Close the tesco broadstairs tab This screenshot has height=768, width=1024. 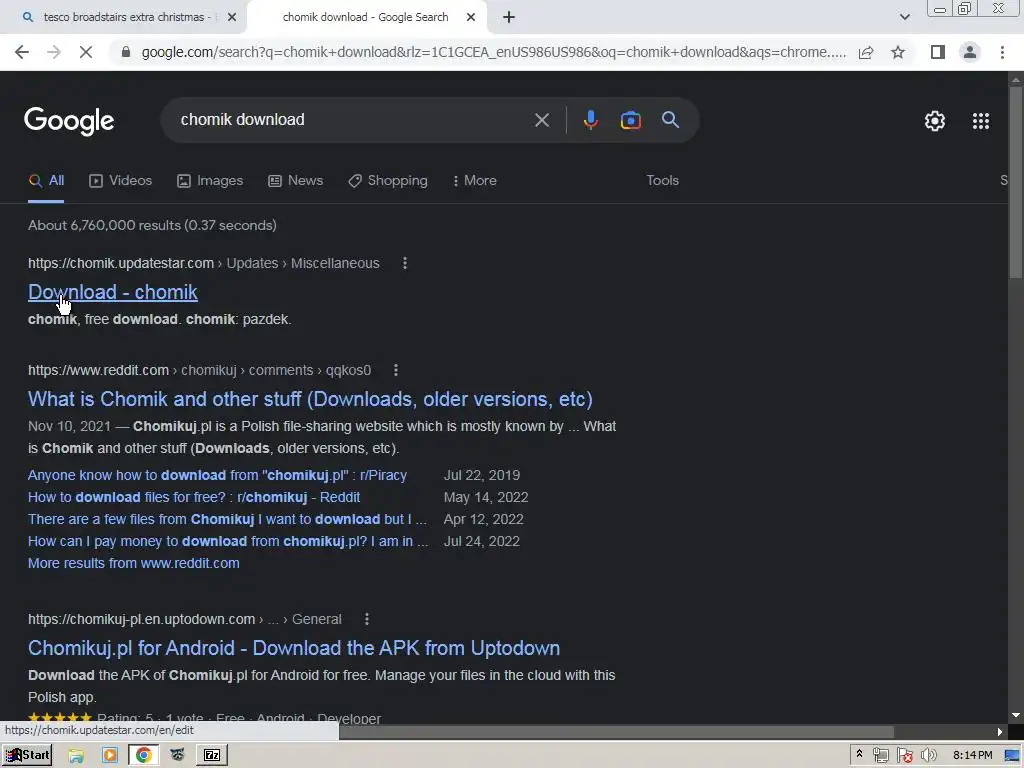(232, 18)
